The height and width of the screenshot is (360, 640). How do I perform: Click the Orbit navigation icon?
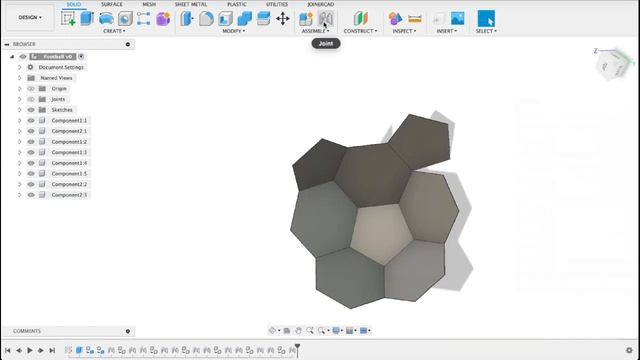point(272,331)
